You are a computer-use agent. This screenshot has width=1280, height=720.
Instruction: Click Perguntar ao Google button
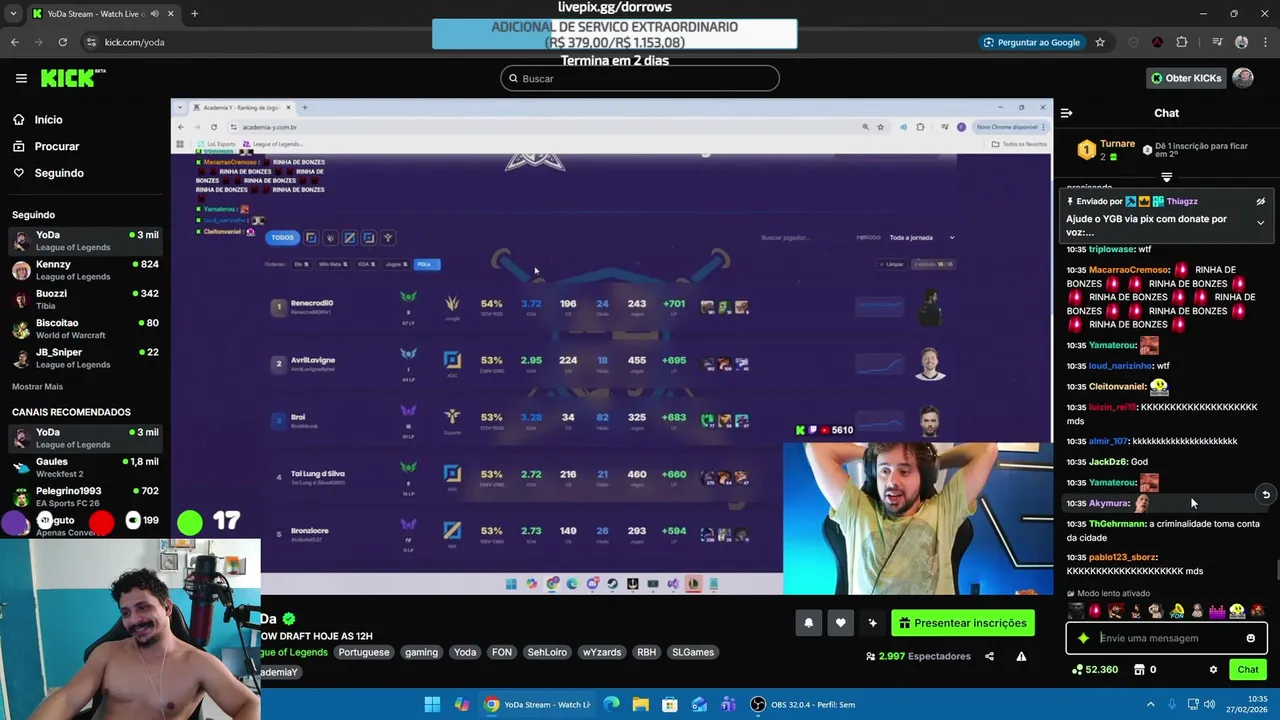tap(1031, 42)
